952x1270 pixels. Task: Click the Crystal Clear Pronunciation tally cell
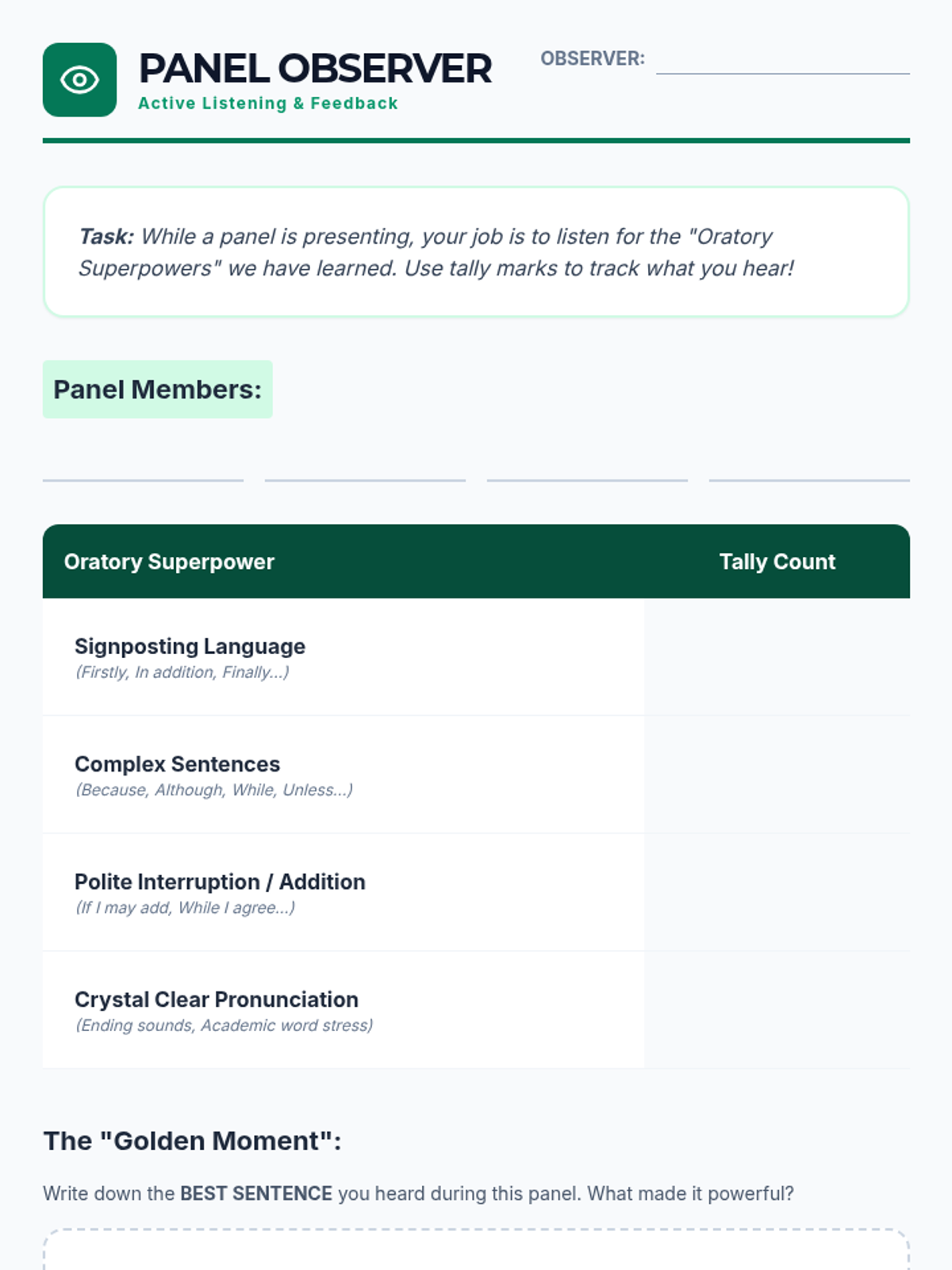(x=777, y=1010)
